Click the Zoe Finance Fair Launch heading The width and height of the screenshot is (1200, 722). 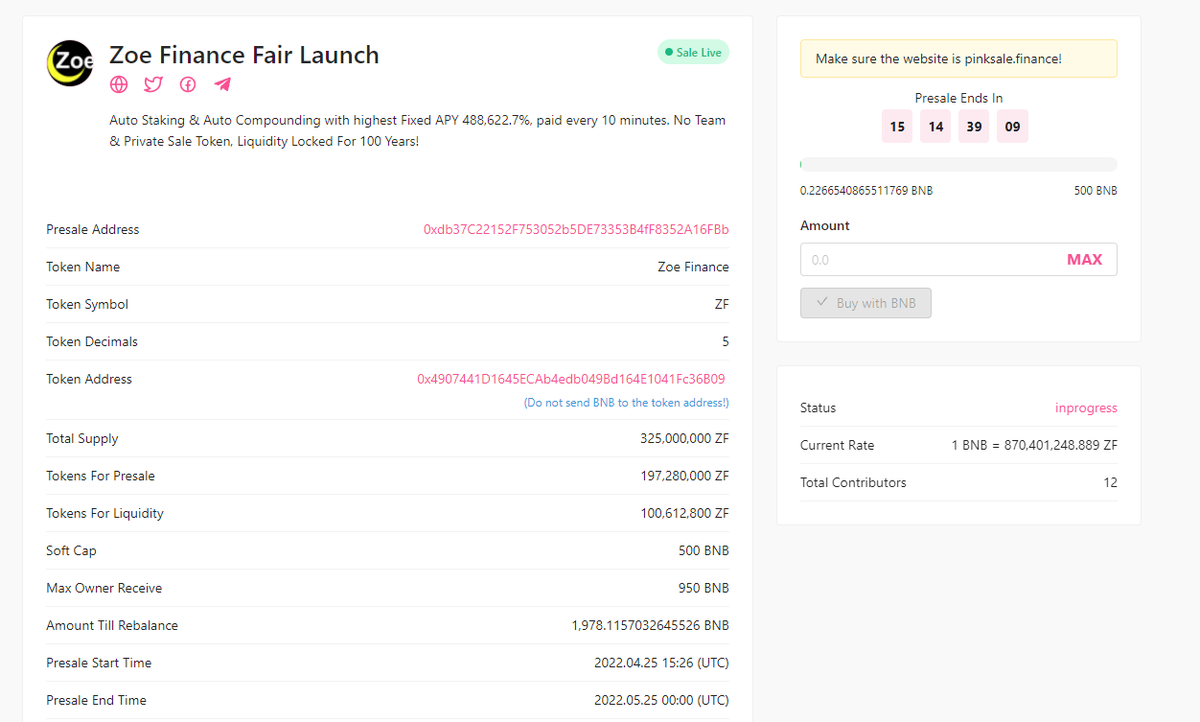(244, 54)
